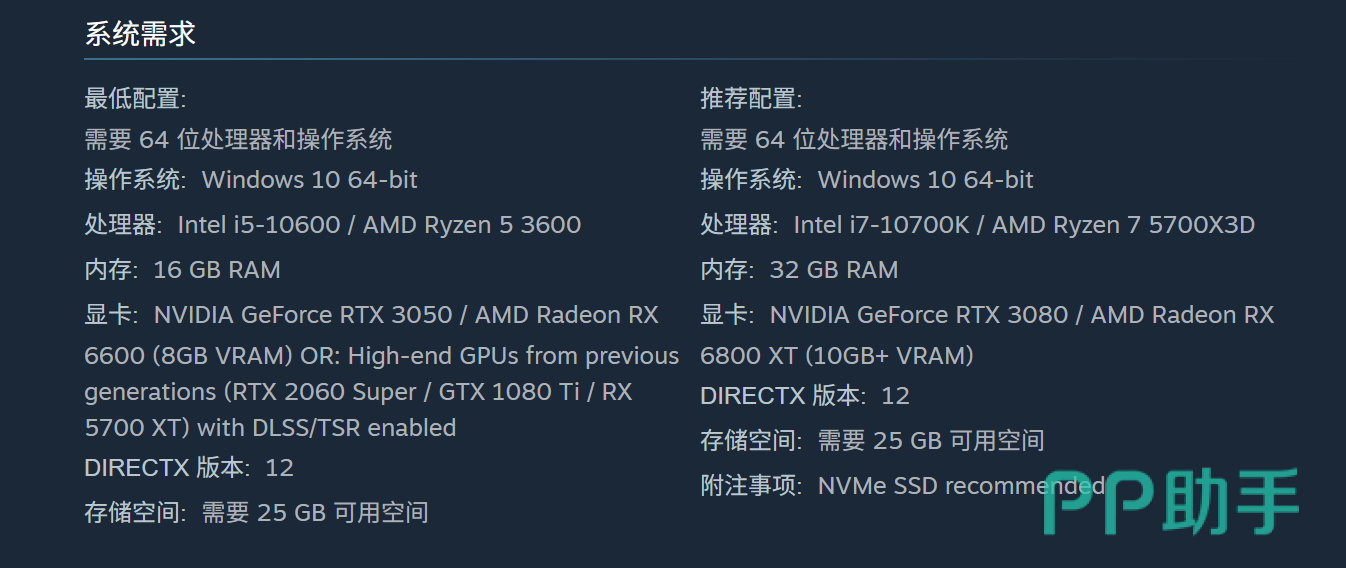This screenshot has height=568, width=1346.
Task: Select the 32 GB RAM memory line
Action: coord(799,270)
